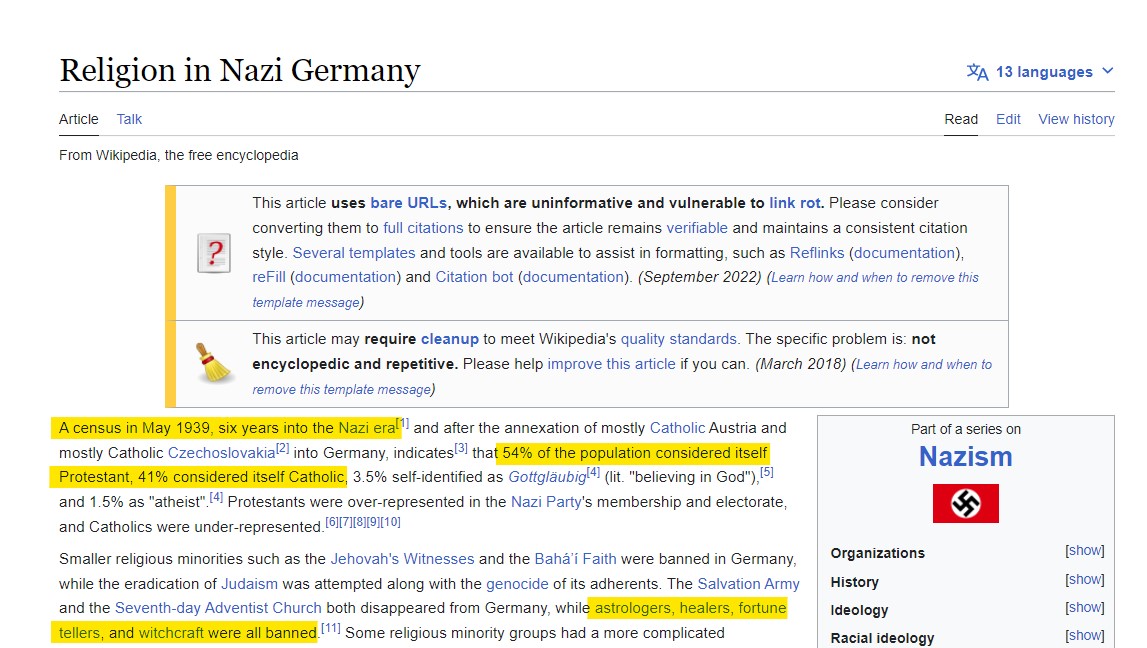Open the reFill link
Image resolution: width=1147 pixels, height=648 pixels.
(x=268, y=277)
